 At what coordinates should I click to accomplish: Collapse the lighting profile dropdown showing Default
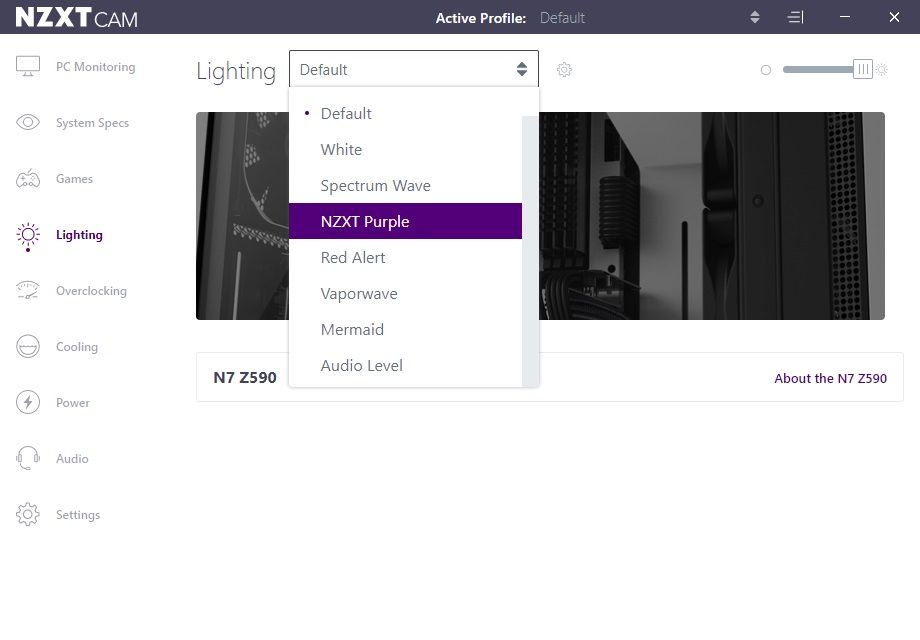coord(414,69)
